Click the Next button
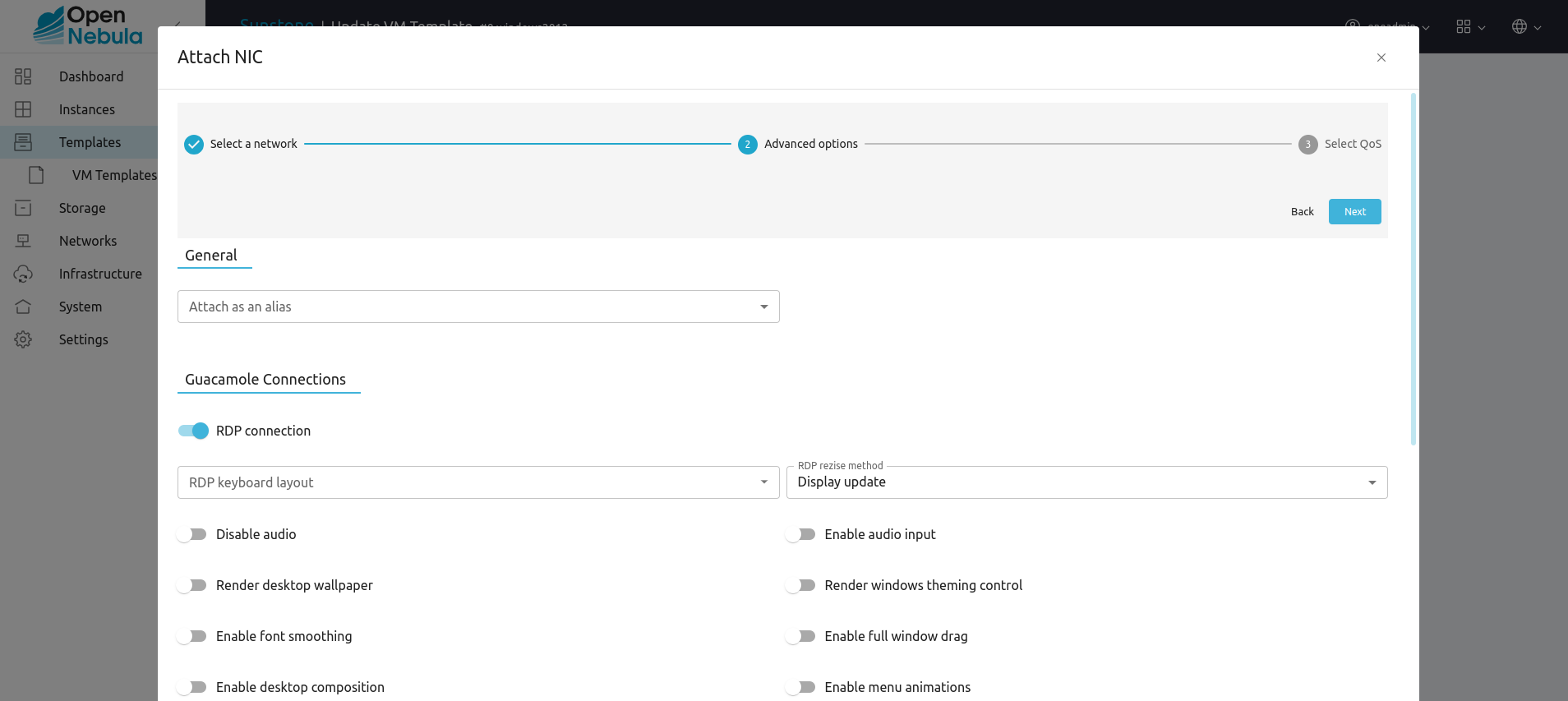The image size is (1568, 701). point(1354,212)
